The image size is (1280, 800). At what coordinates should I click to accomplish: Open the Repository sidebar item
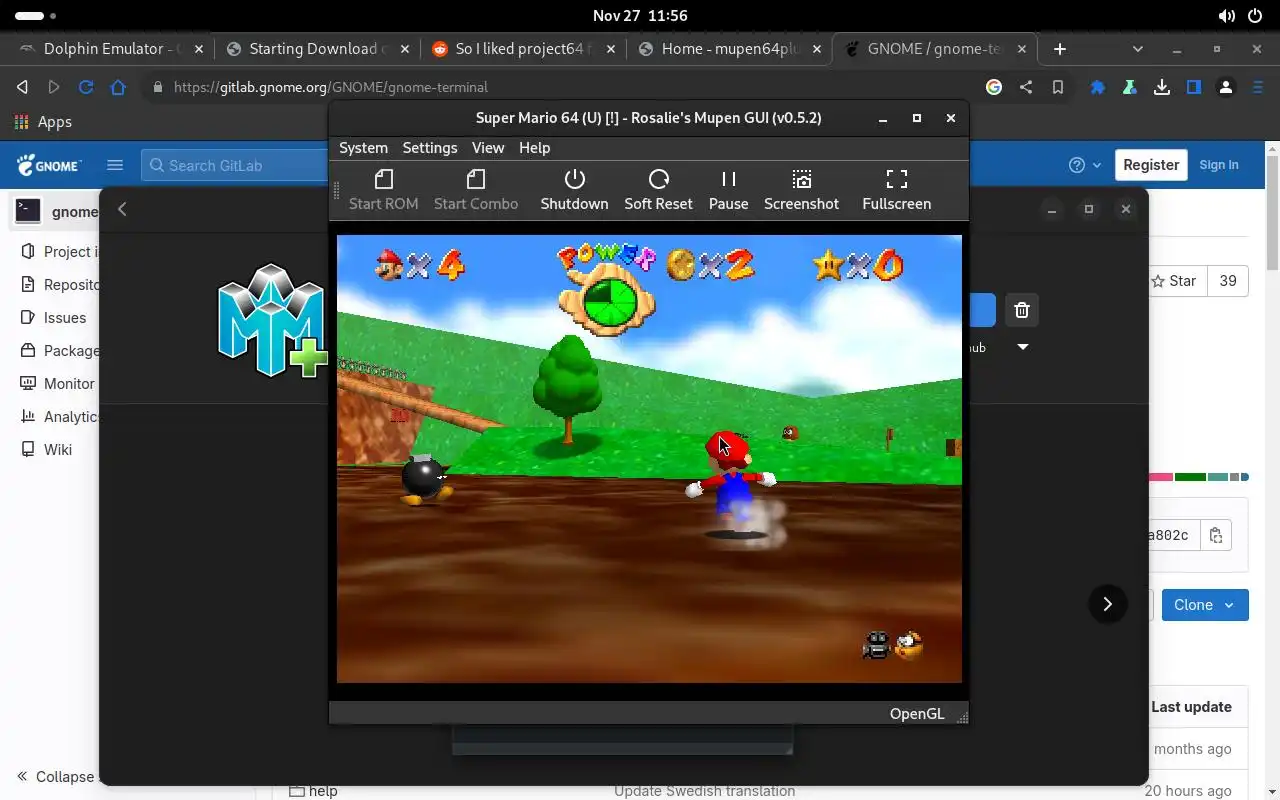tap(60, 284)
